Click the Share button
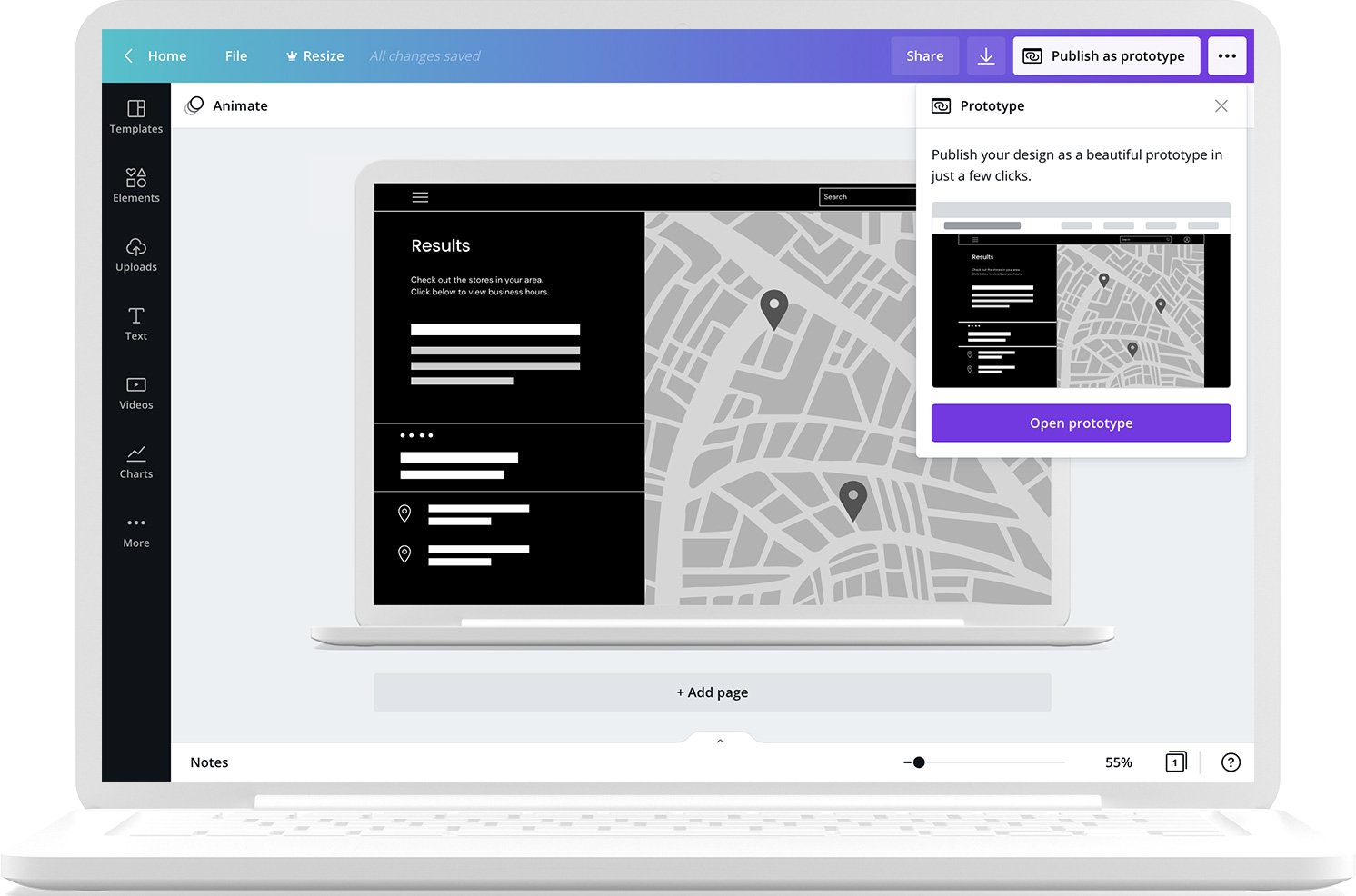Viewport: 1356px width, 896px height. click(x=924, y=56)
